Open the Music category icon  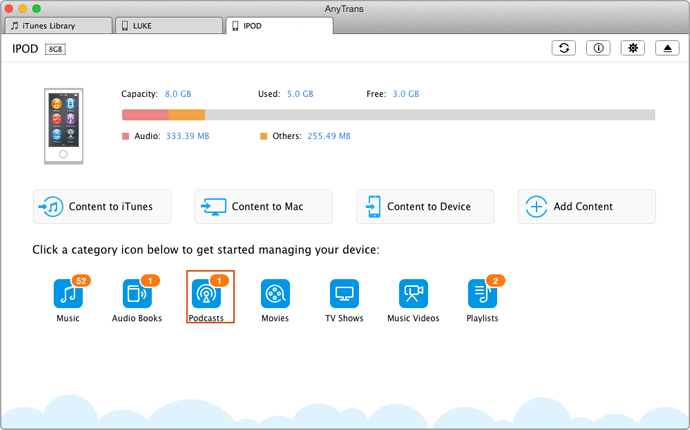[68, 294]
